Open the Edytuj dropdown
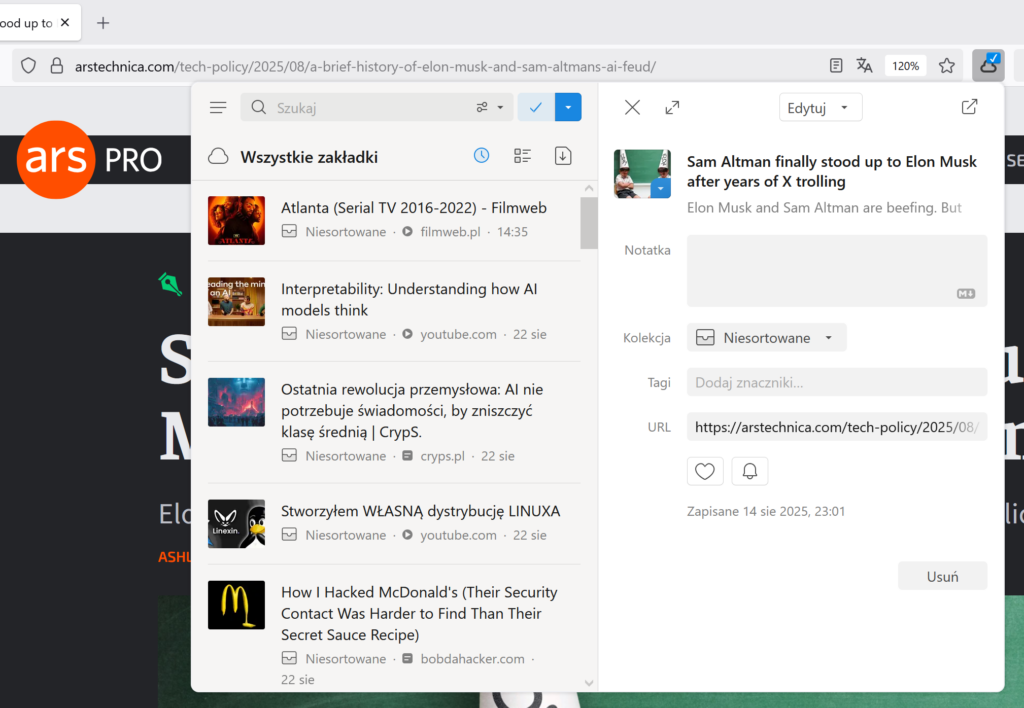Image resolution: width=1024 pixels, height=708 pixels. [820, 108]
